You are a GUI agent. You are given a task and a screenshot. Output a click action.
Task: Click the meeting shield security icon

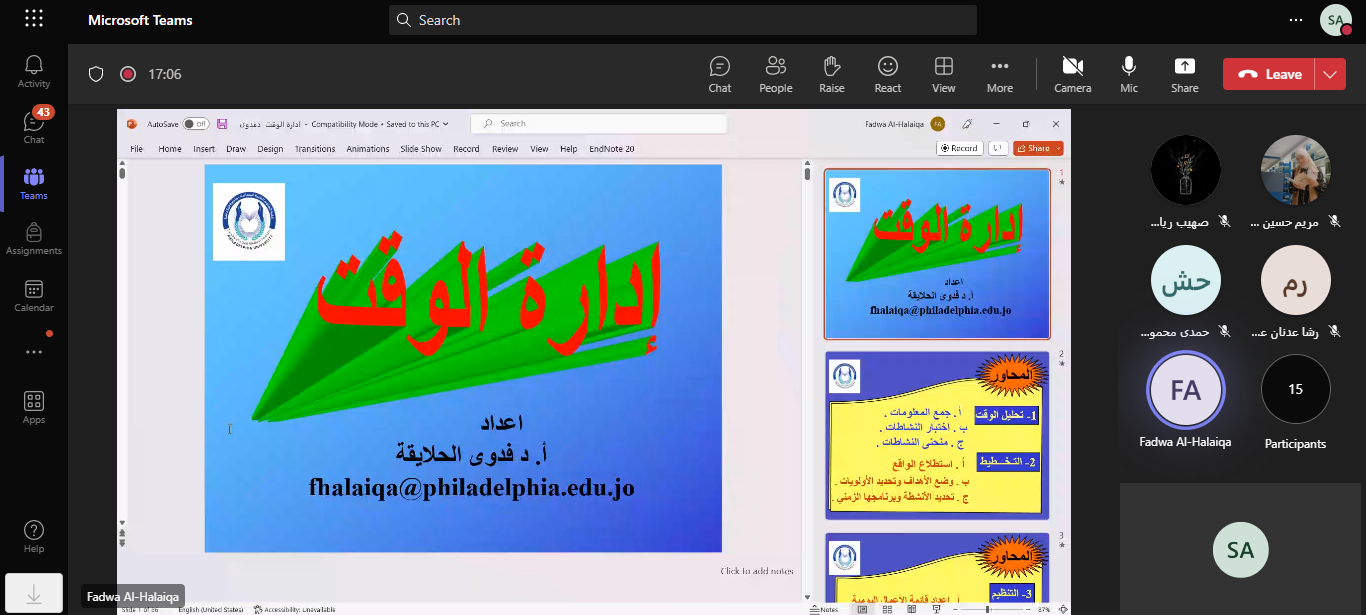[x=96, y=74]
